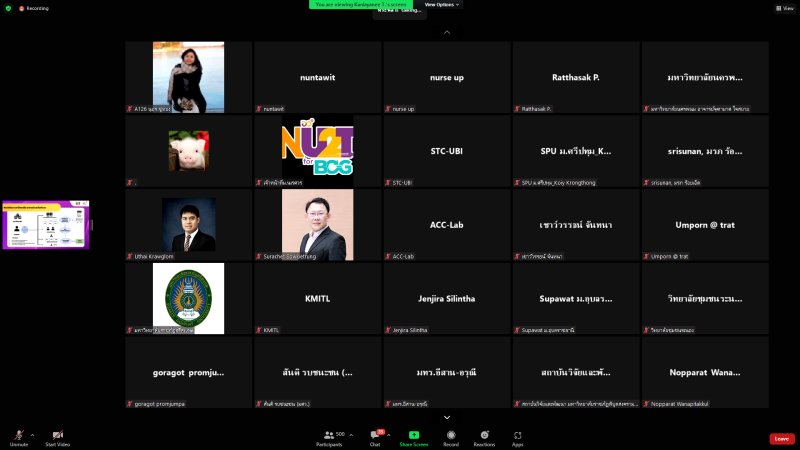Click the Unmute microphone icon

(19, 435)
